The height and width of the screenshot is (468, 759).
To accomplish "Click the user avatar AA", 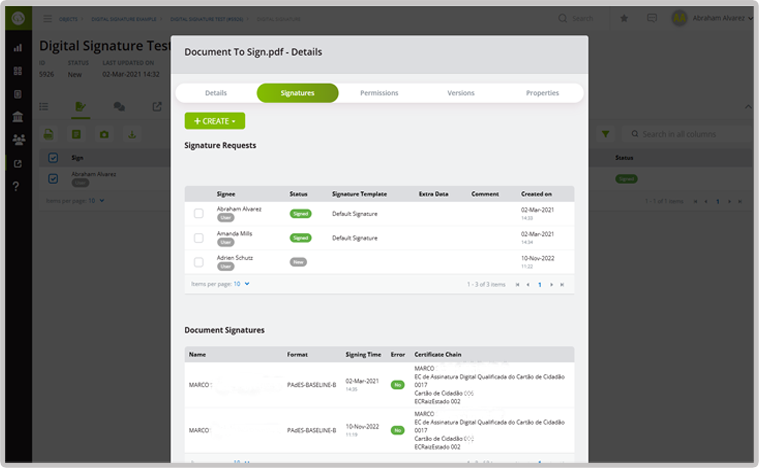I will (x=679, y=18).
